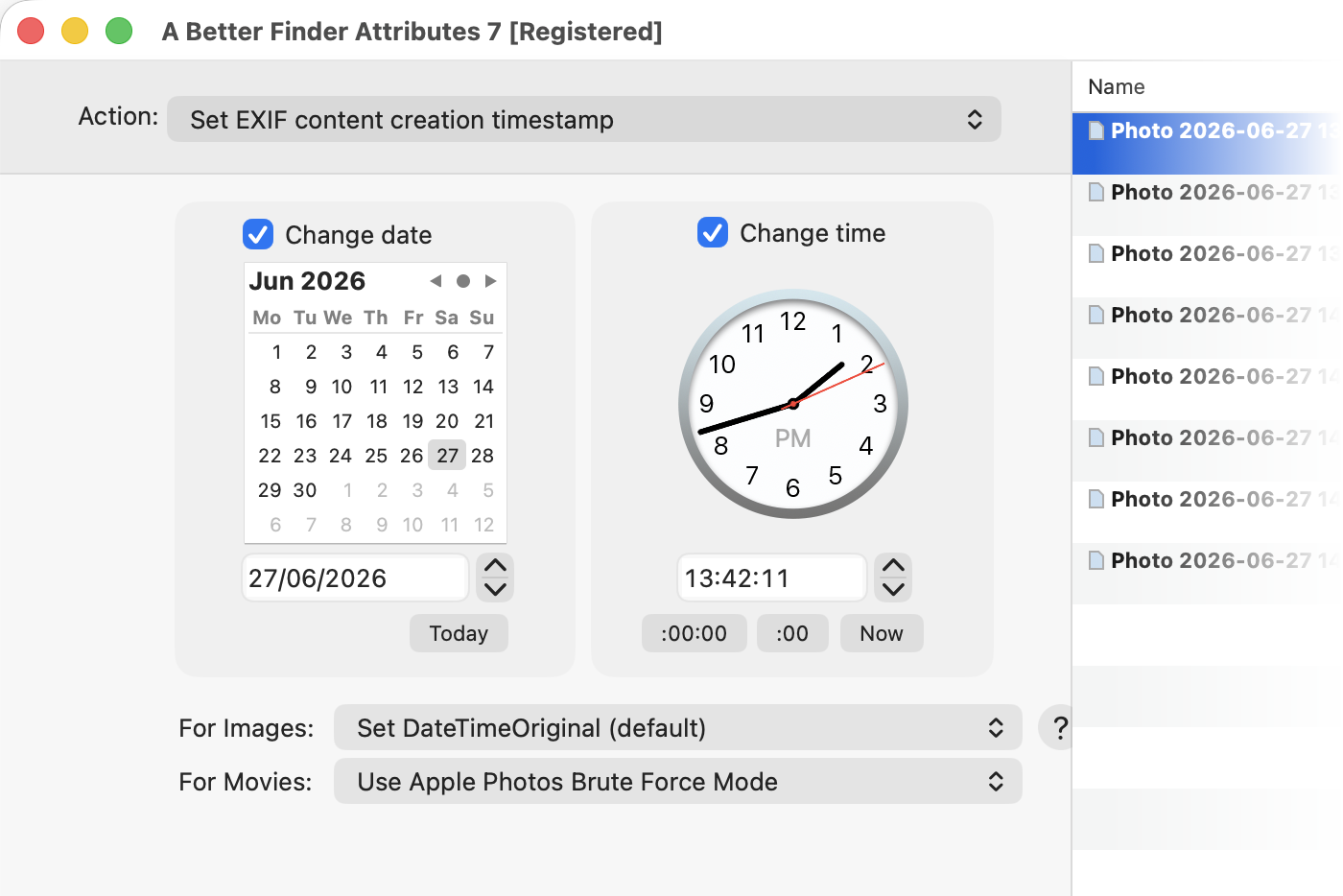This screenshot has height=896, width=1343.
Task: Click the calendar's center dot to show today
Action: [x=463, y=281]
